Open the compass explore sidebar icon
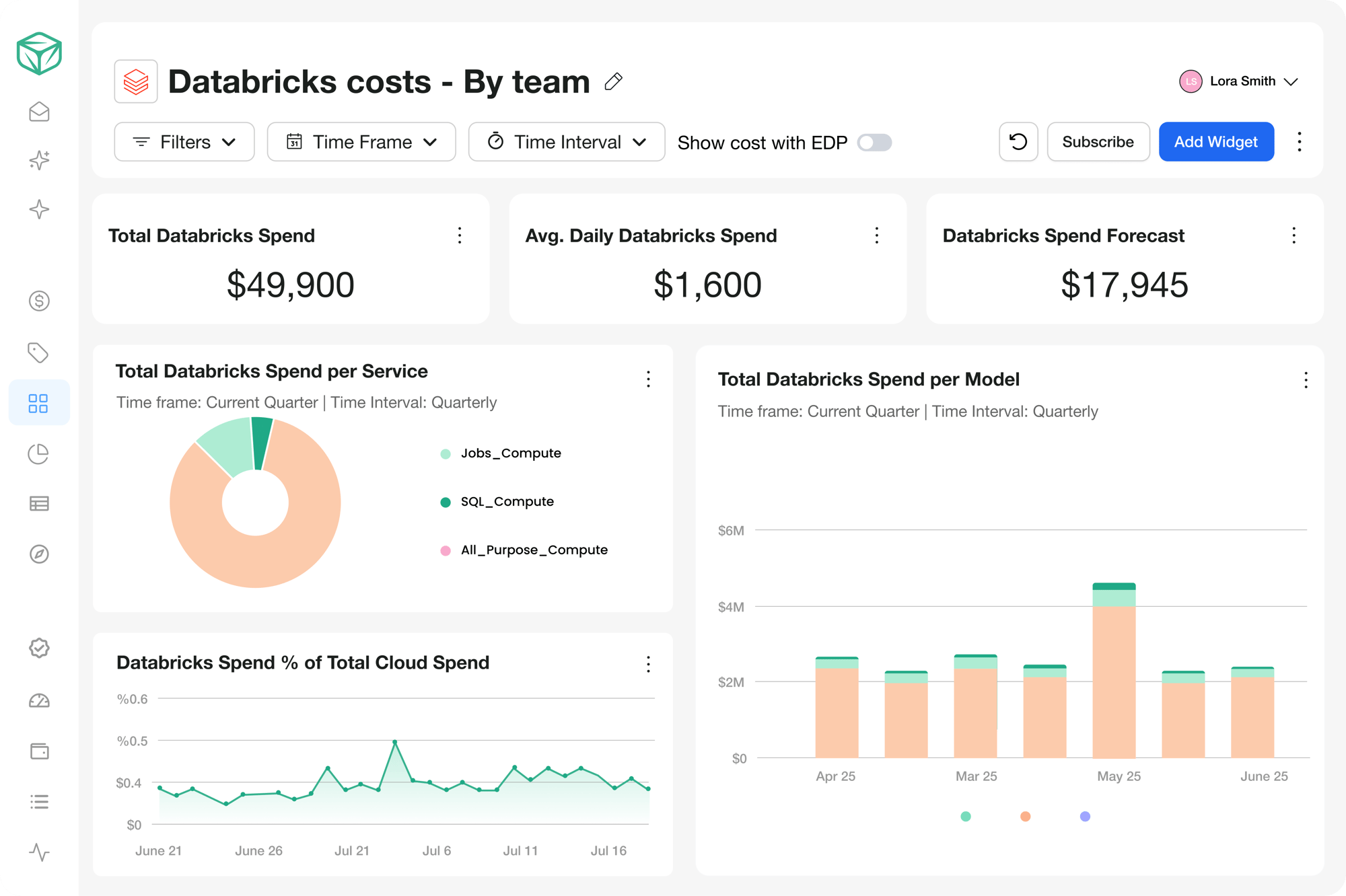 tap(39, 554)
